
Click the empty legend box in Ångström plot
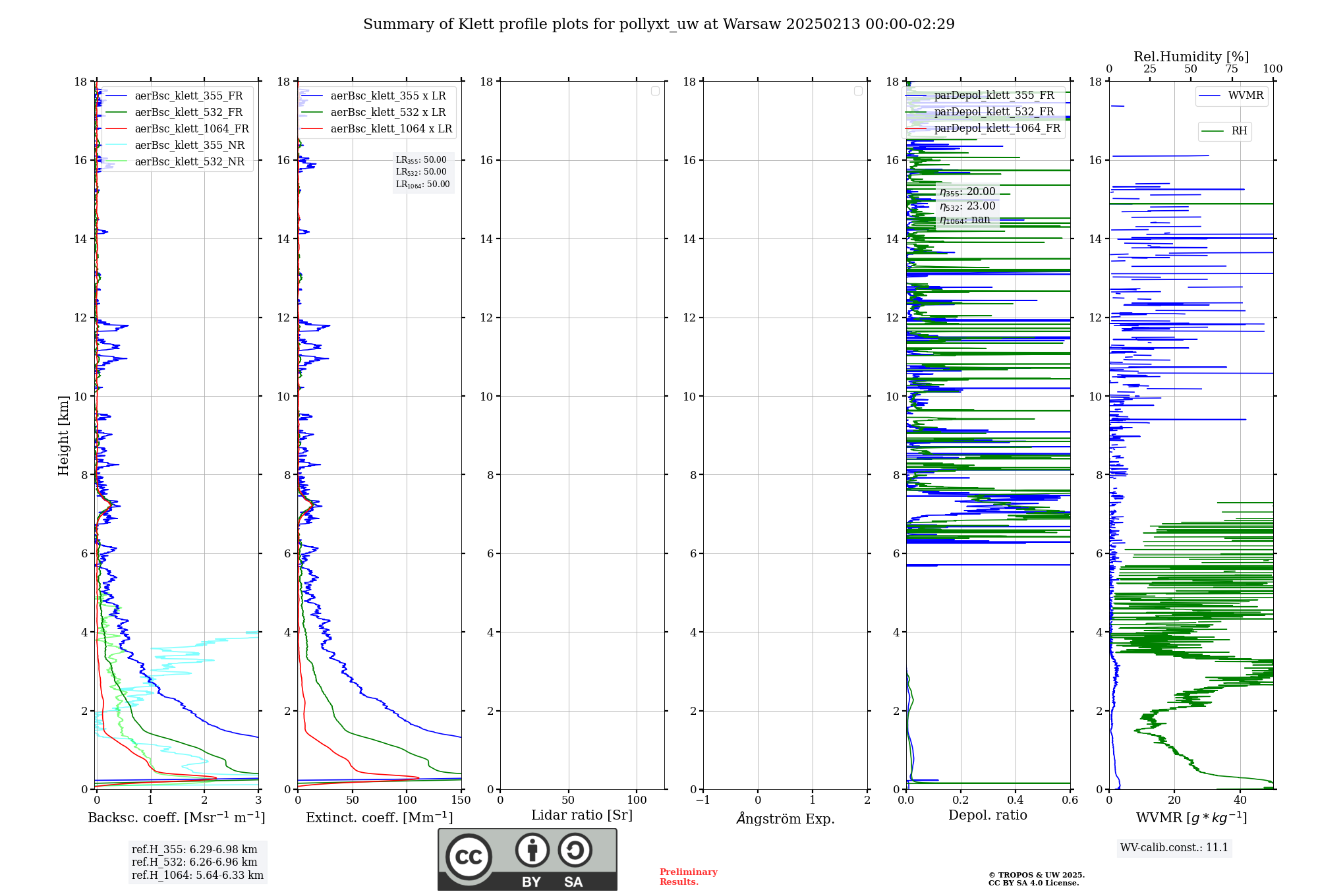click(x=858, y=91)
